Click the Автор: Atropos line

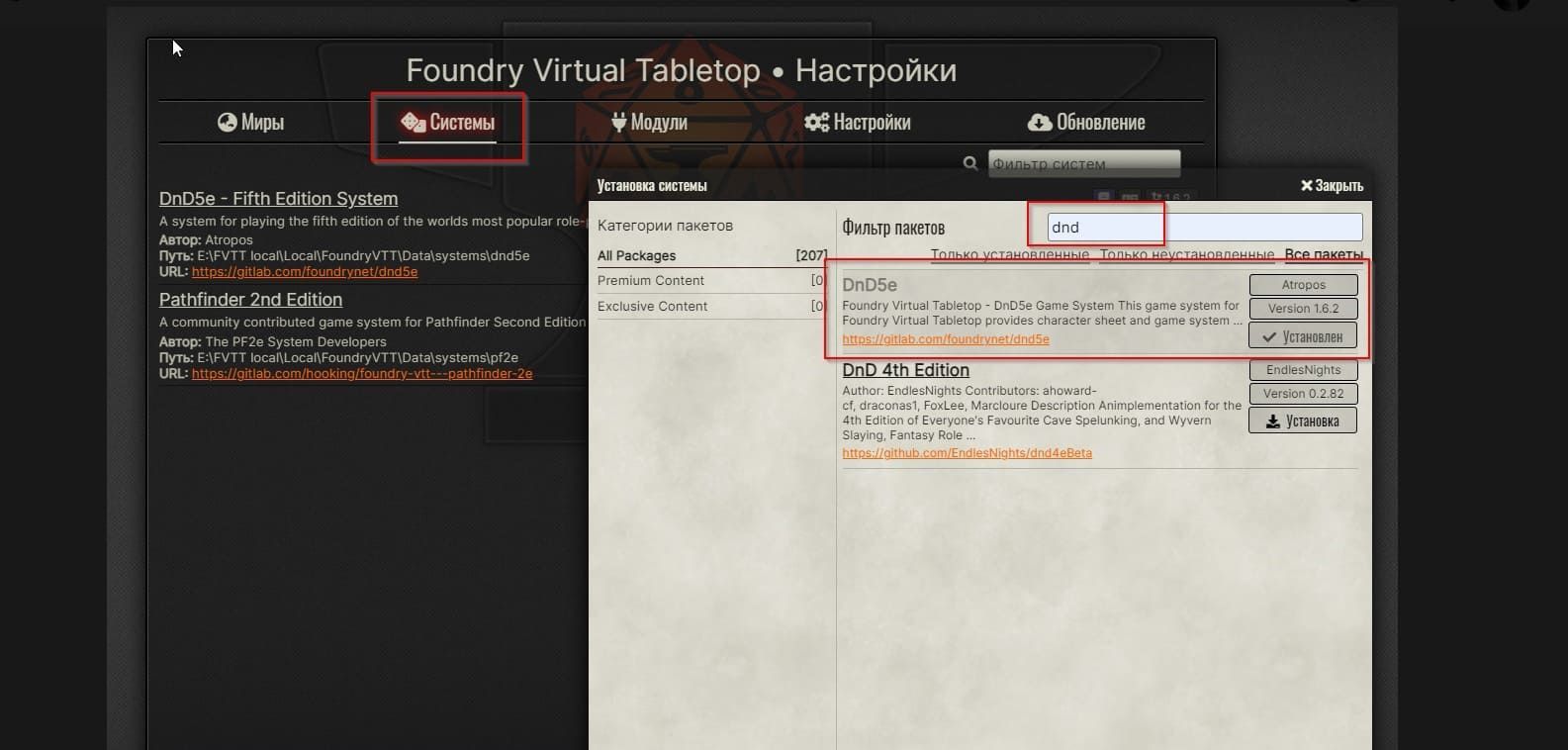coord(206,239)
